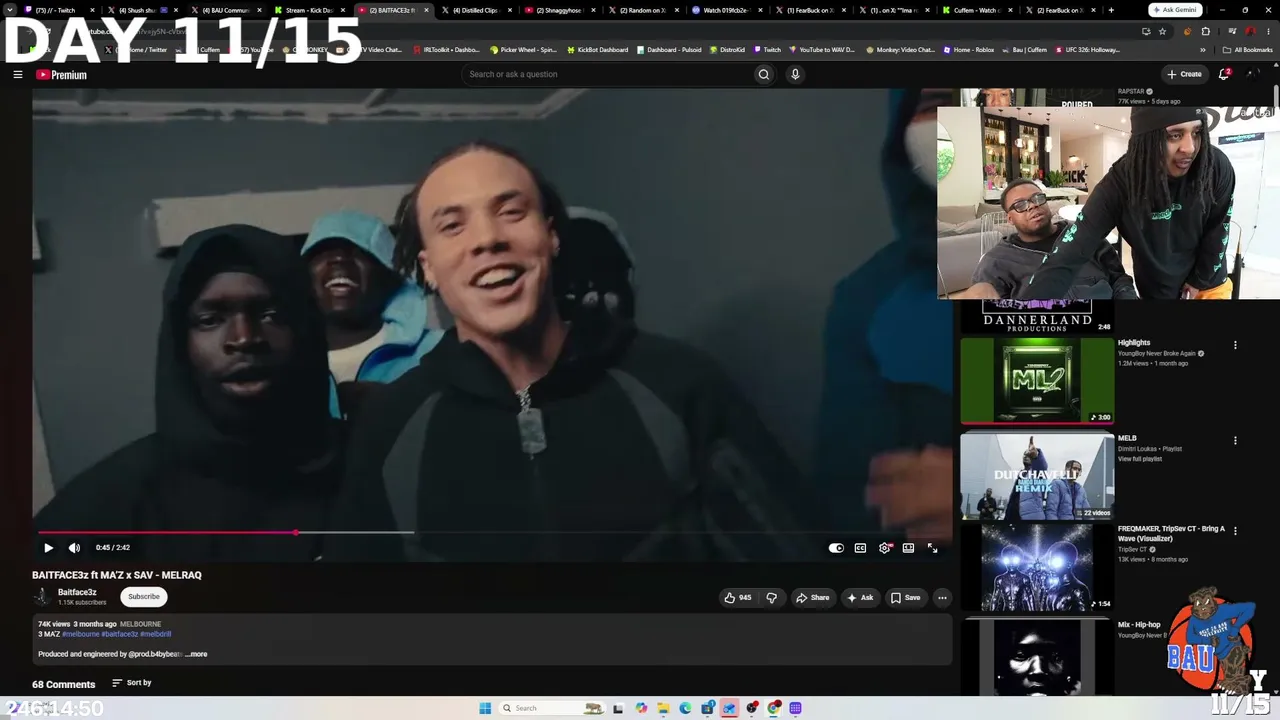
Task: Open File Explorer from the taskbar
Action: click(x=663, y=708)
